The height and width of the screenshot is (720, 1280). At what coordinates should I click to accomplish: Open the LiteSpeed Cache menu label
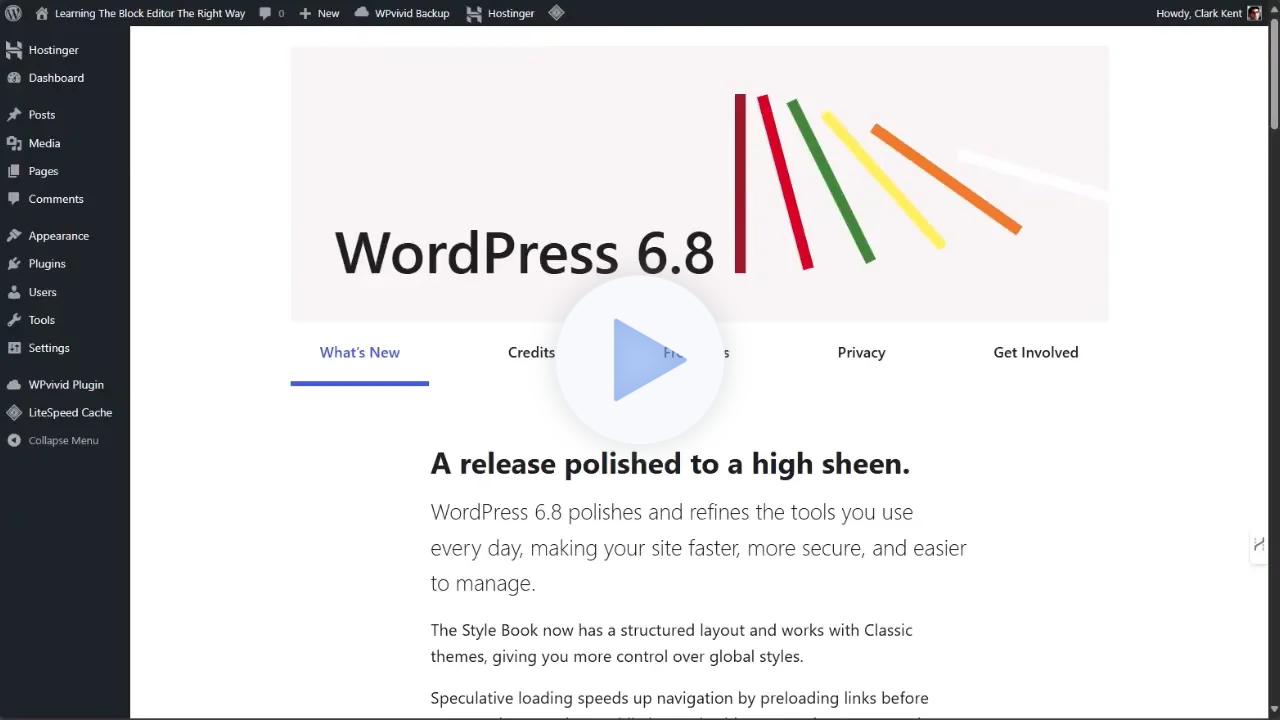tap(70, 413)
